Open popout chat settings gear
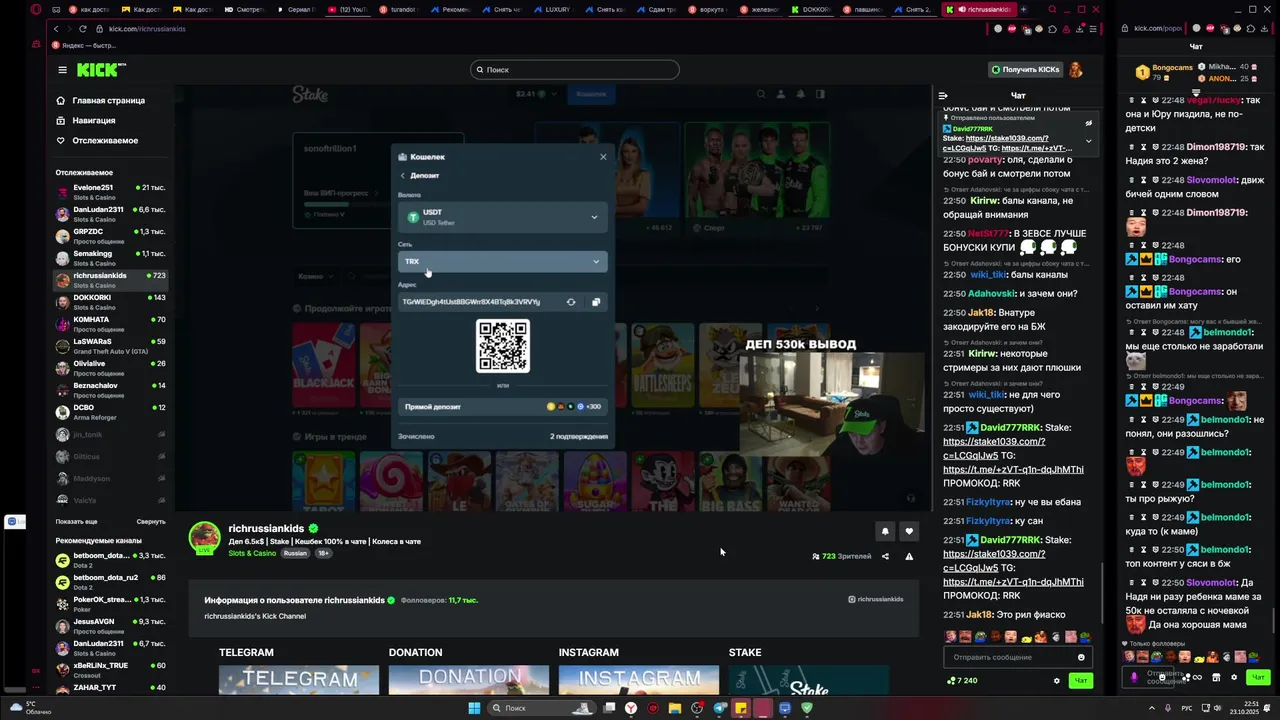1280x720 pixels. (x=1234, y=677)
